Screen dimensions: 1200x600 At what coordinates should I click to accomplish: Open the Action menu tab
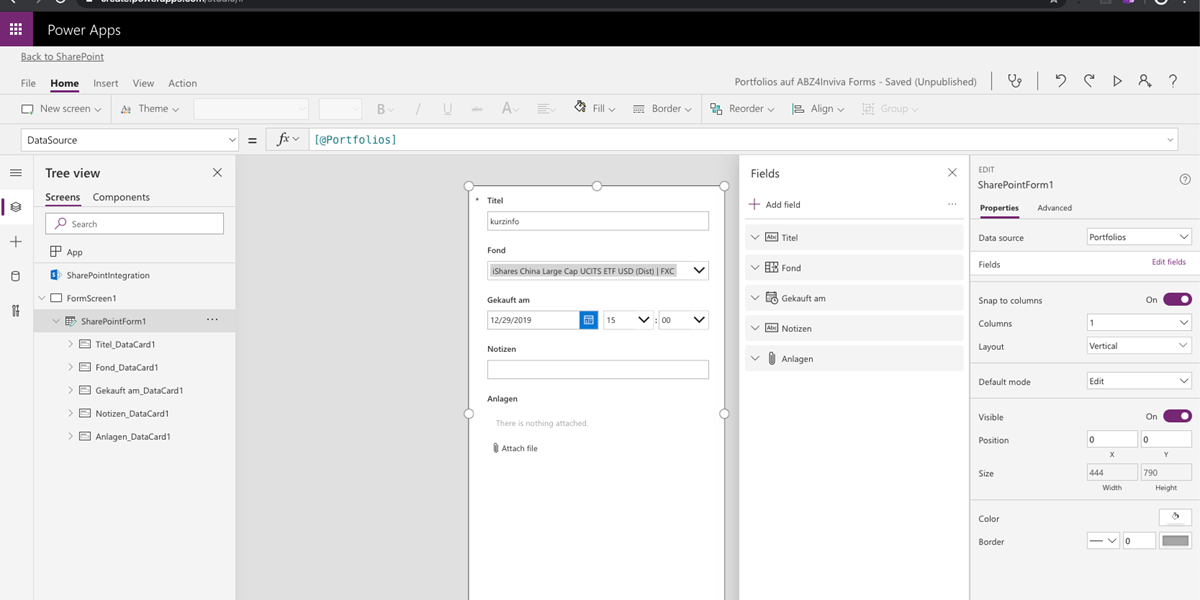182,83
